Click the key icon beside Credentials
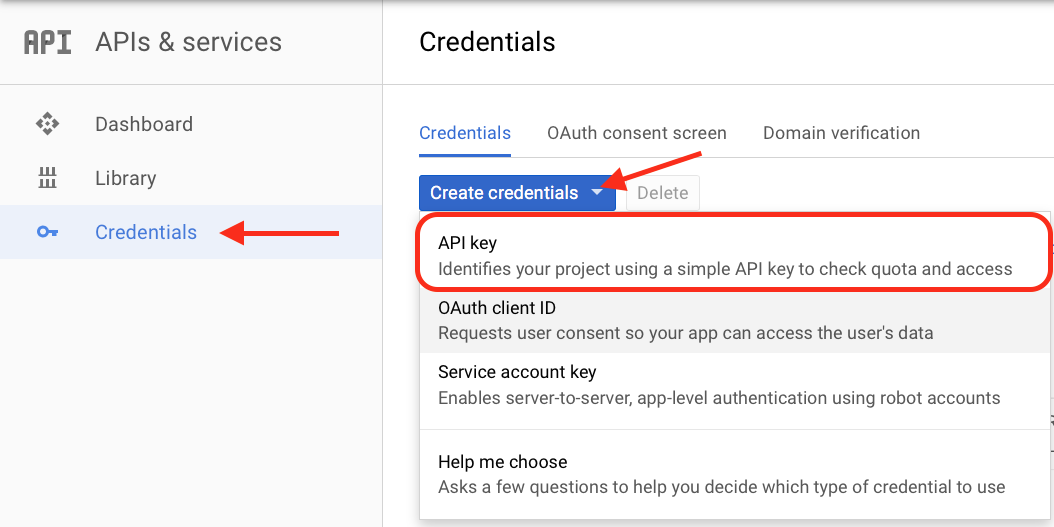Screen dimensions: 1054x527 coord(47,232)
